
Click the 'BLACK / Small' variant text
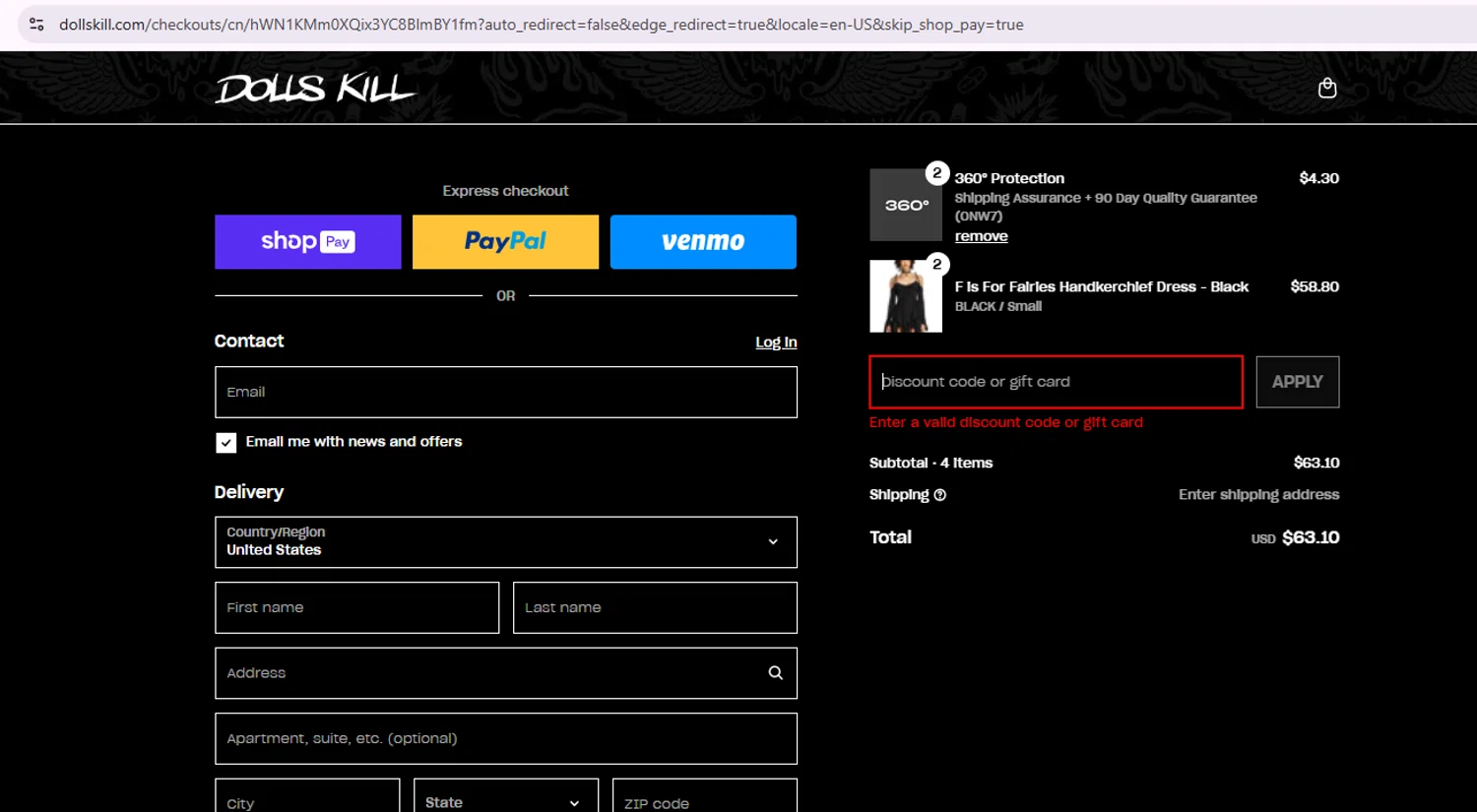coord(997,307)
